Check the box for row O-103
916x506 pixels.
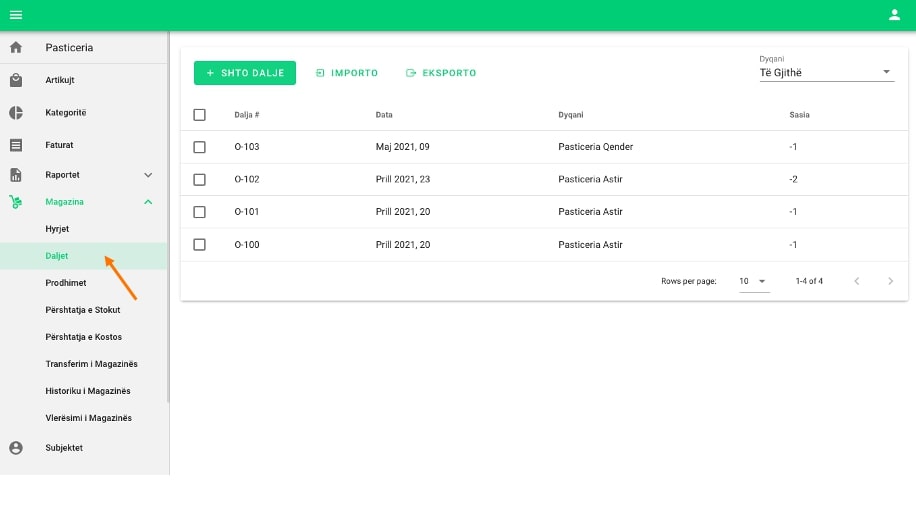(x=199, y=147)
